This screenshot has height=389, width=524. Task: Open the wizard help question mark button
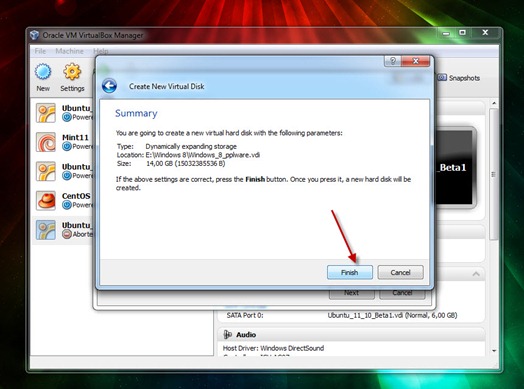[393, 61]
